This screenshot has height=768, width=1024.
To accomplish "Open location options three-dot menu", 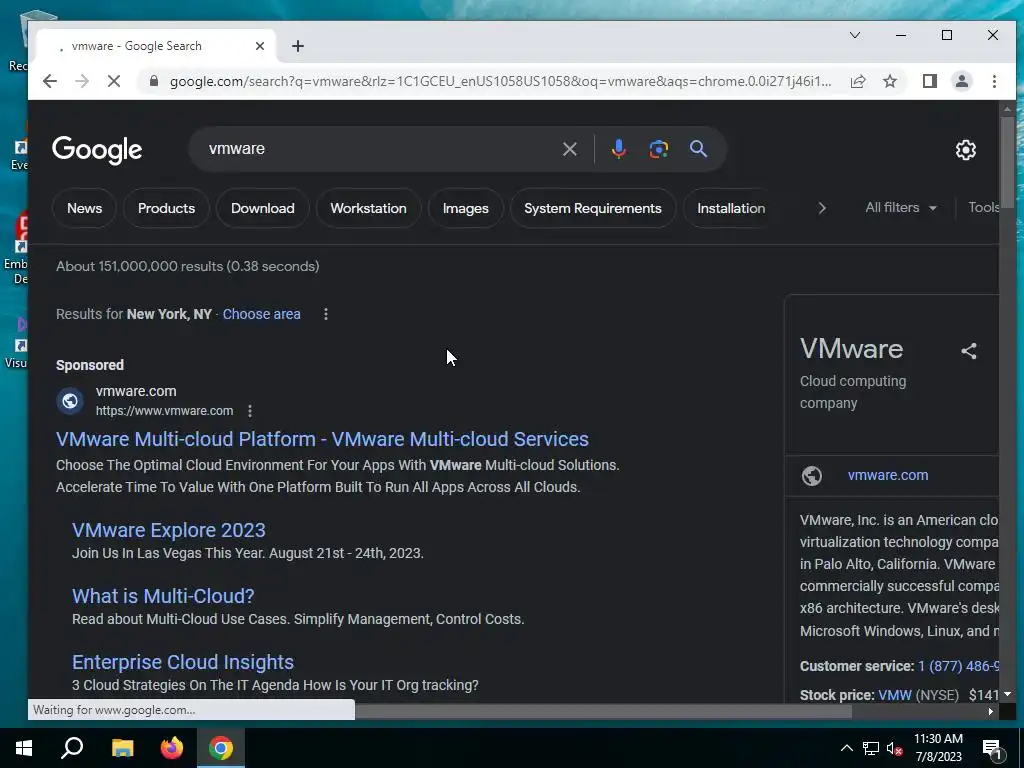I will (x=326, y=314).
